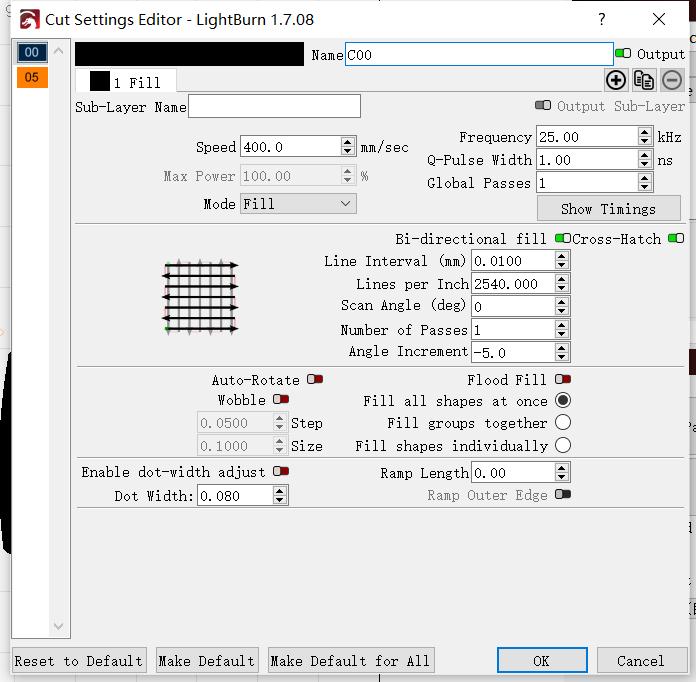Select Fill shapes individually option
The width and height of the screenshot is (696, 682).
(562, 445)
